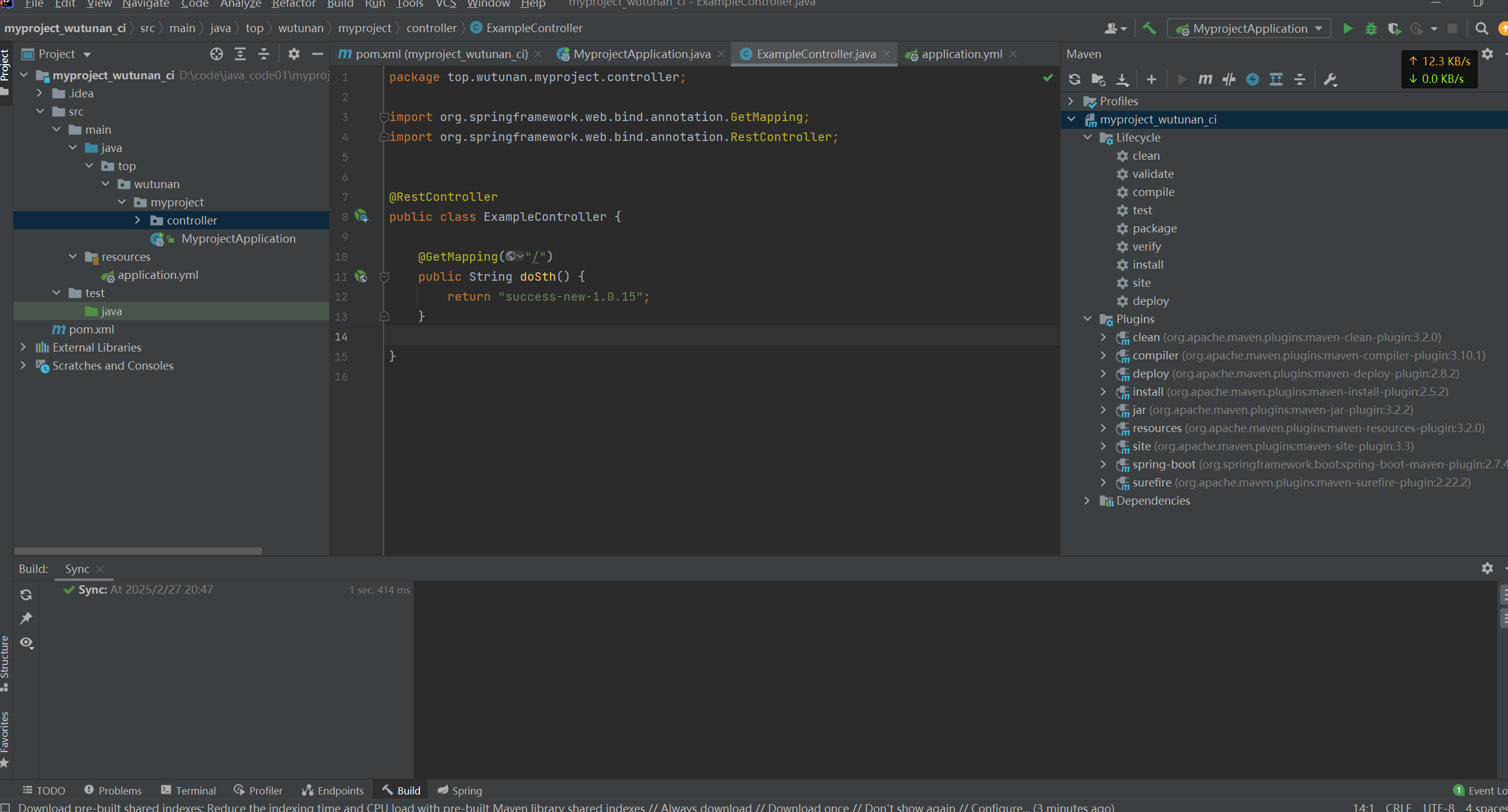Toggle the Sync panel close button

coord(99,569)
